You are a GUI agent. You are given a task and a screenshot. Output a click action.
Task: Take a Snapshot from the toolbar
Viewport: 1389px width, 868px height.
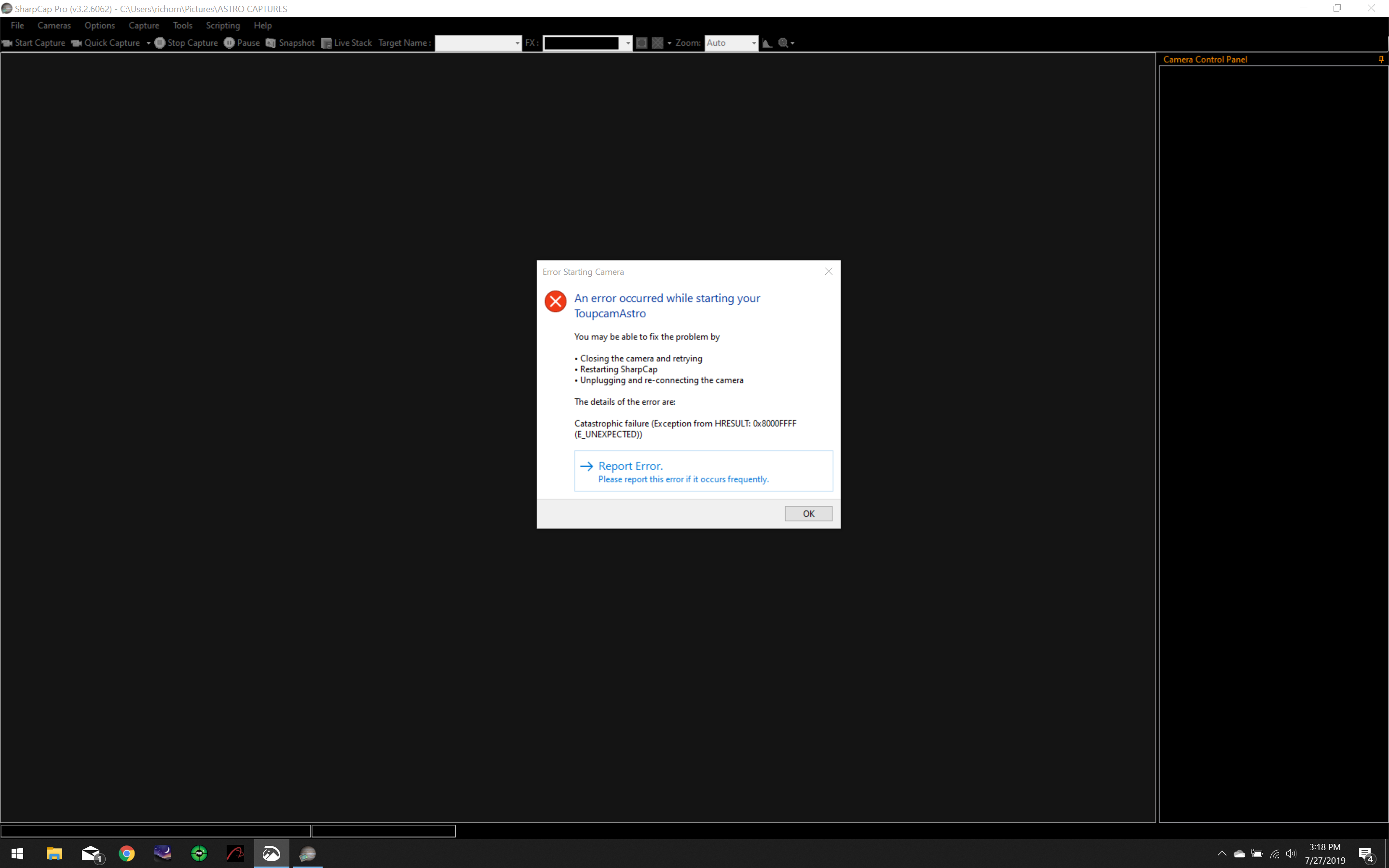290,43
